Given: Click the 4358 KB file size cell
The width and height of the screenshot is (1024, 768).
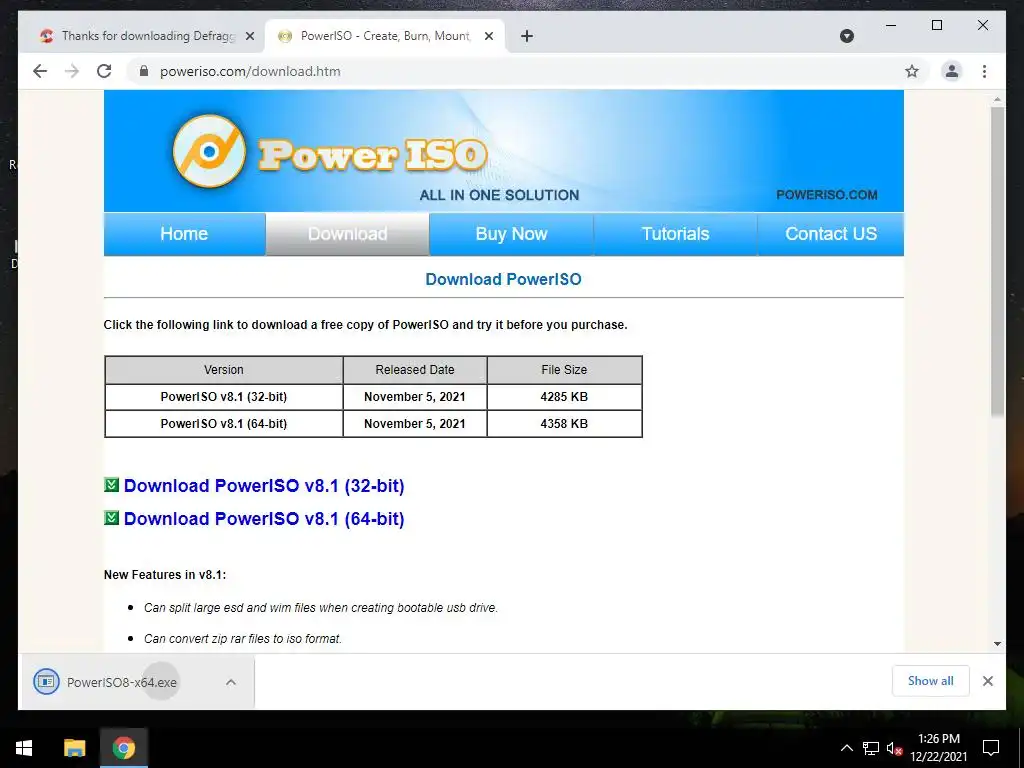Looking at the screenshot, I should 564,424.
